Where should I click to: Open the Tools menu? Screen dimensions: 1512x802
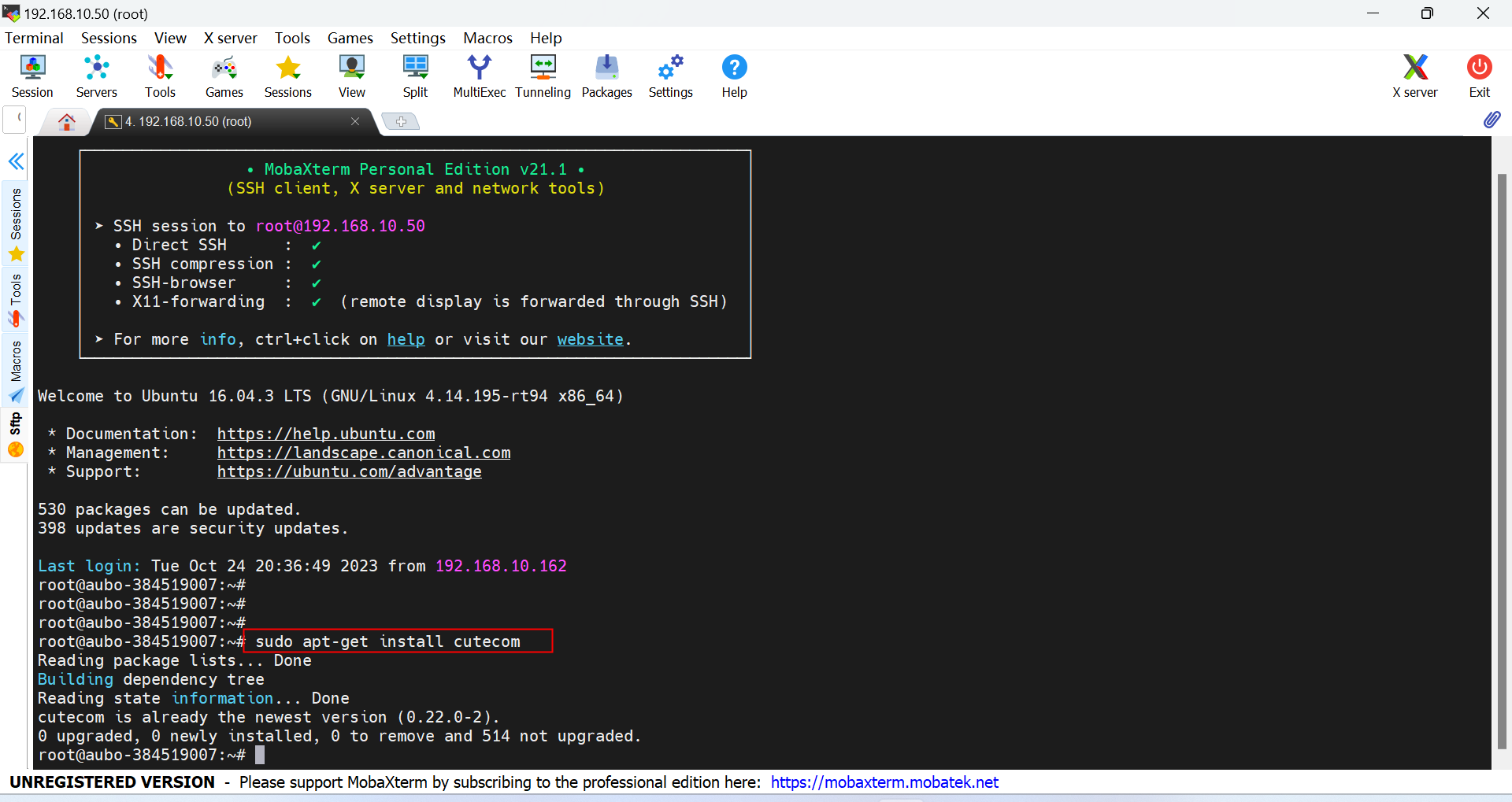pos(292,38)
